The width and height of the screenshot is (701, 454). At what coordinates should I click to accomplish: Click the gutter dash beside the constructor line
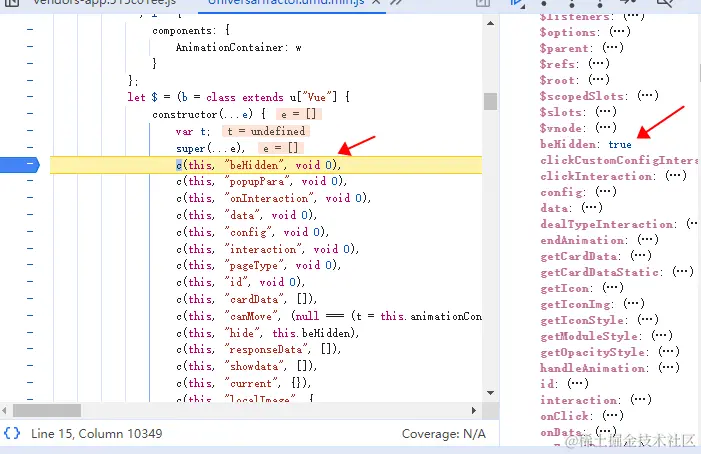click(30, 114)
